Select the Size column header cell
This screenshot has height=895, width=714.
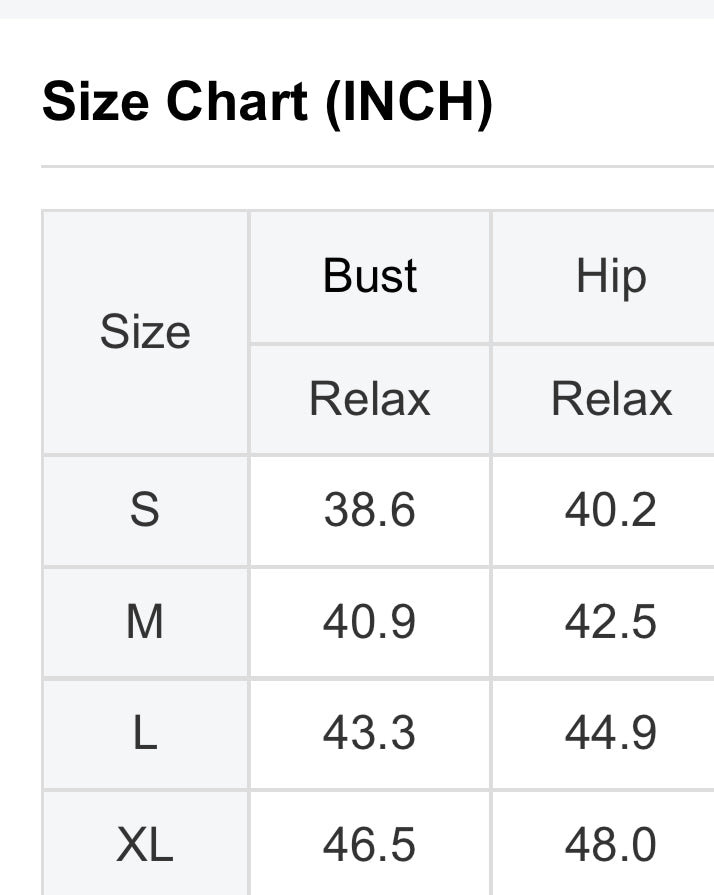click(145, 332)
